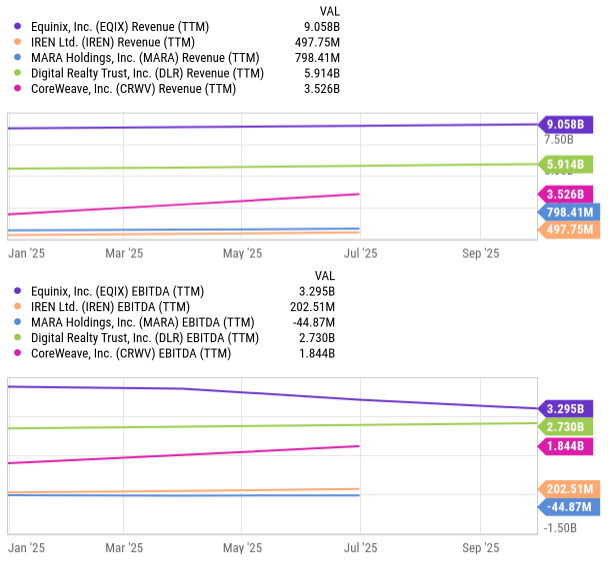
Task: Click Jul '25 on the revenue chart axis
Action: (360, 254)
